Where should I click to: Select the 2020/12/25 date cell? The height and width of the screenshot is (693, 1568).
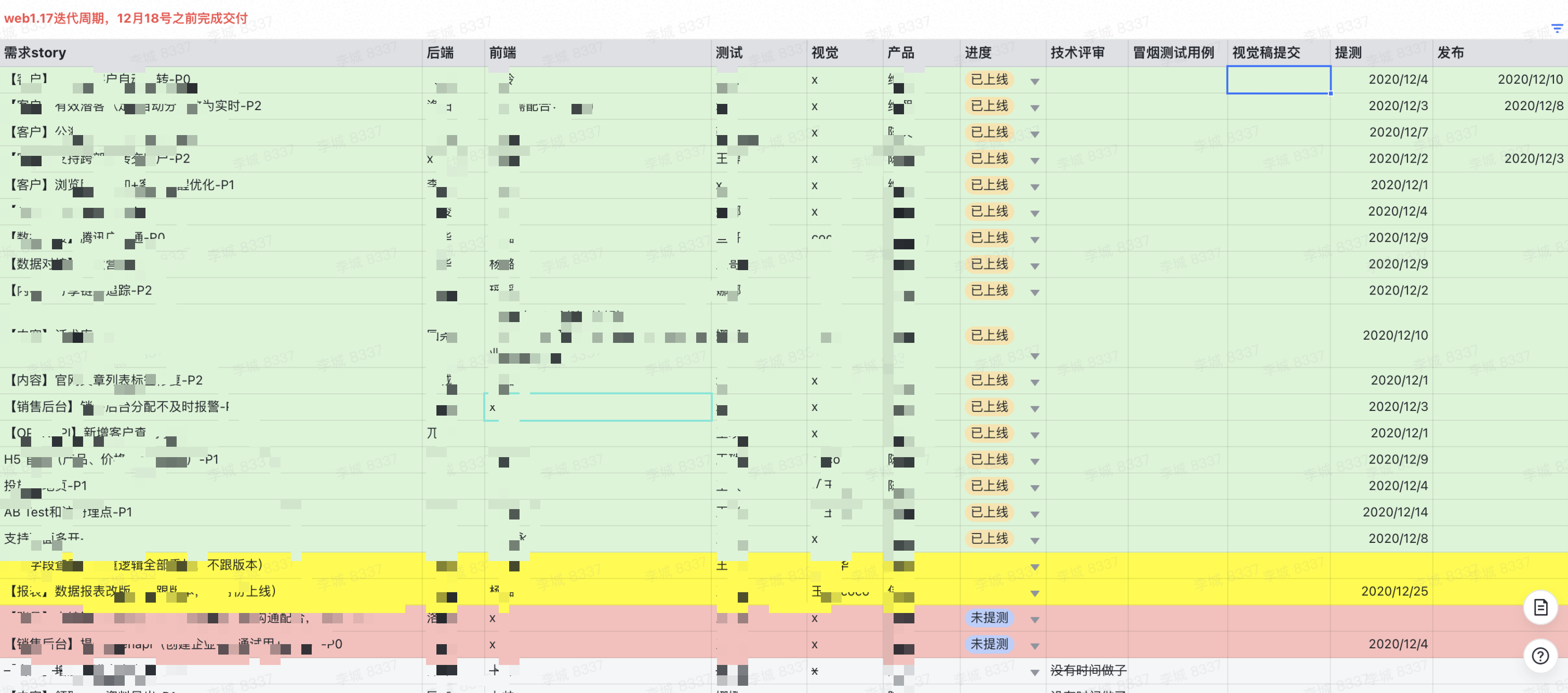point(1394,591)
